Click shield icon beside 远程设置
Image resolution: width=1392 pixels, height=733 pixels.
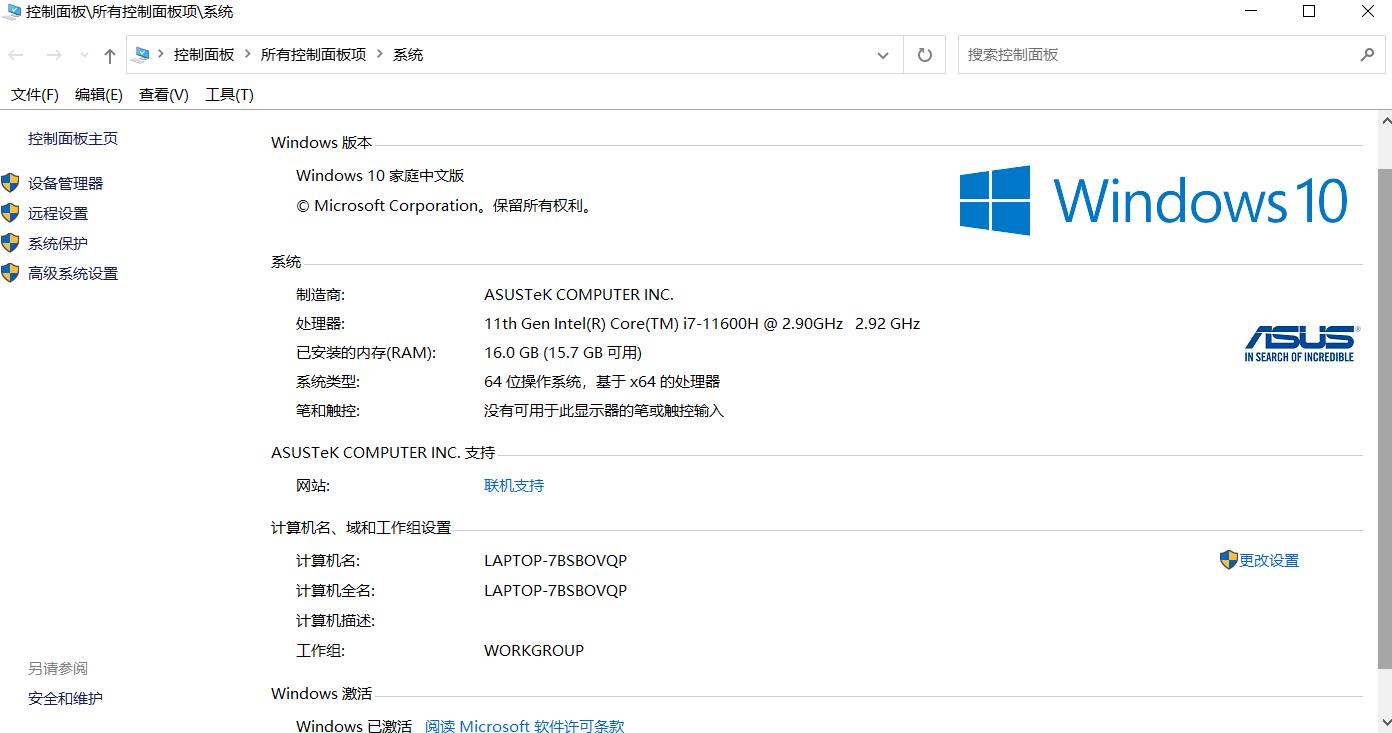10,212
